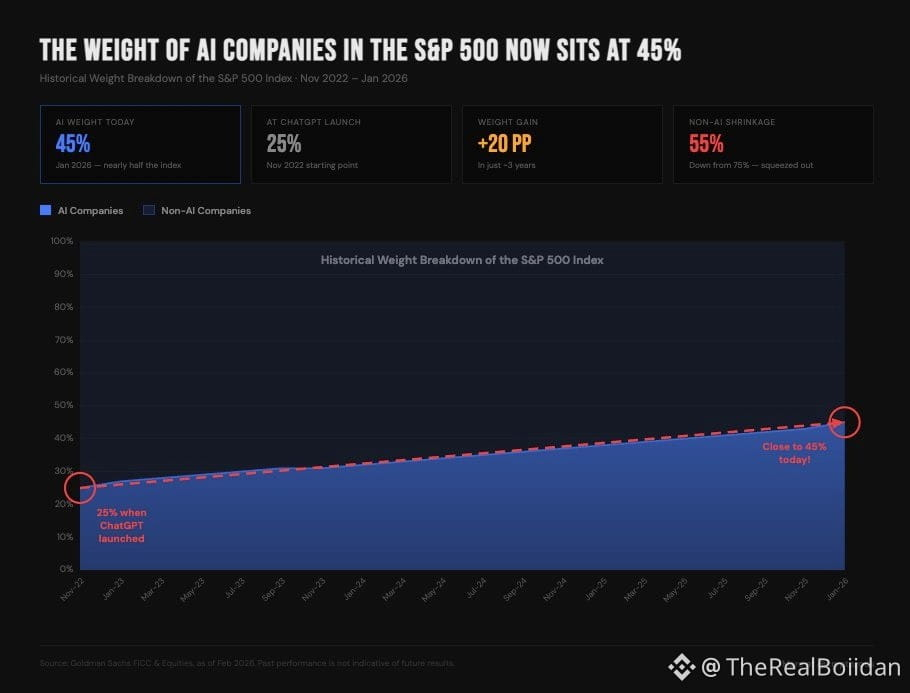
Task: Select 'Jan 2026 — nearly half the index' caption
Action: click(x=118, y=165)
